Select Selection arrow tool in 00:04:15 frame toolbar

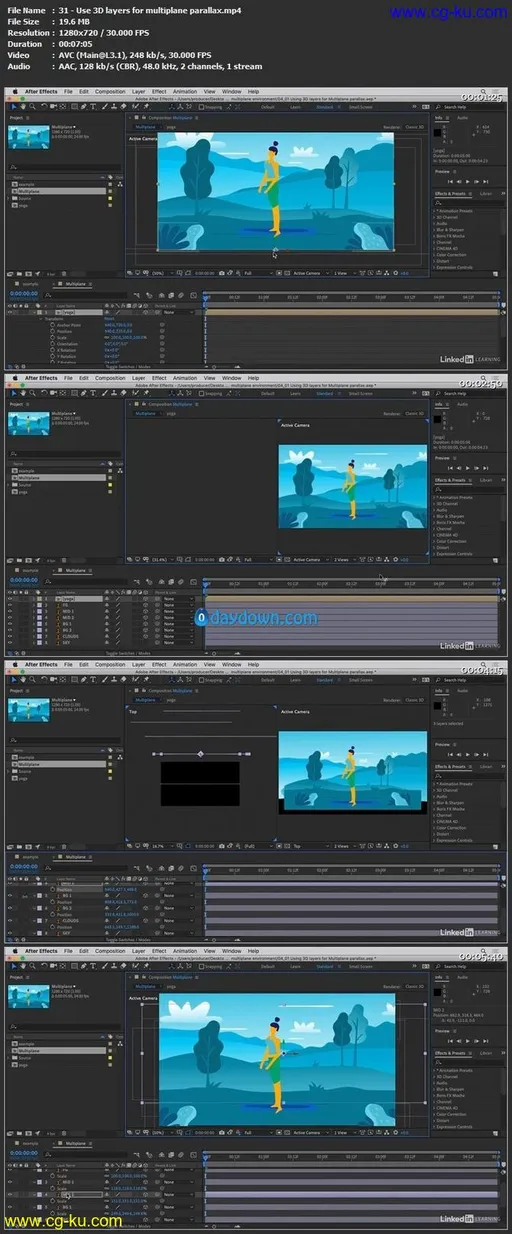pos(12,679)
